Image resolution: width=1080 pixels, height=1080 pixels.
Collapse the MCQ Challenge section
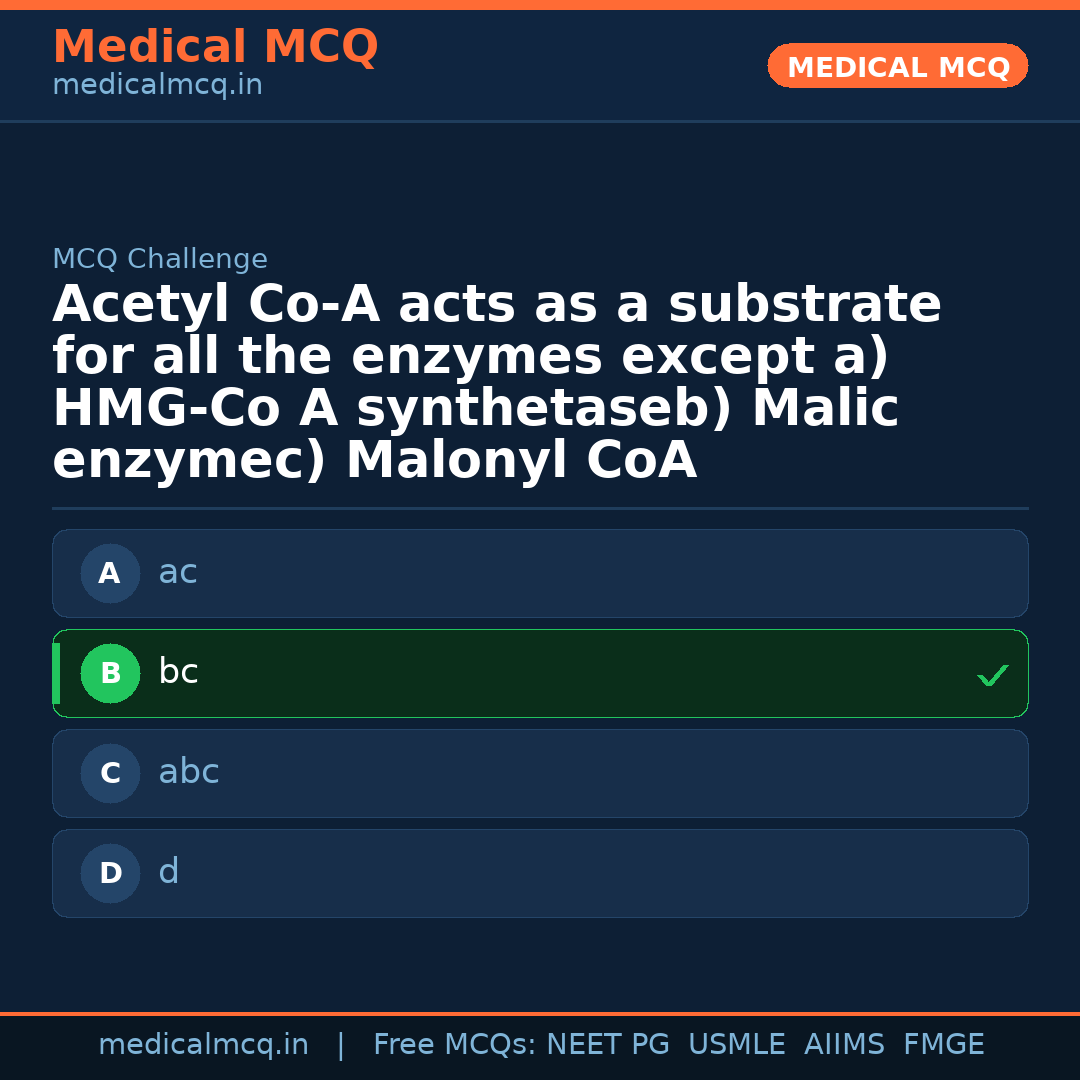point(160,258)
